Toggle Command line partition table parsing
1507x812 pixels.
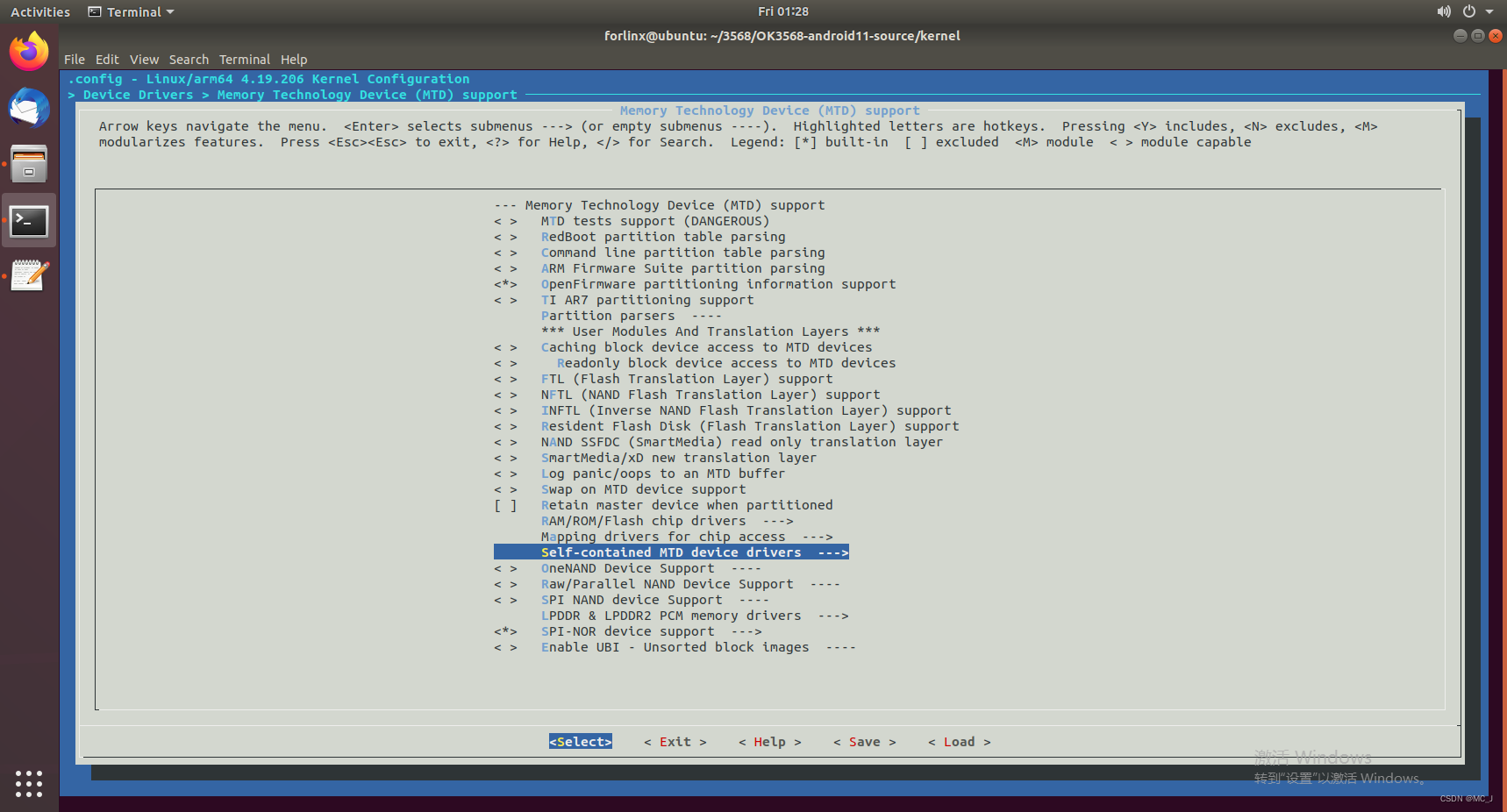coord(660,253)
